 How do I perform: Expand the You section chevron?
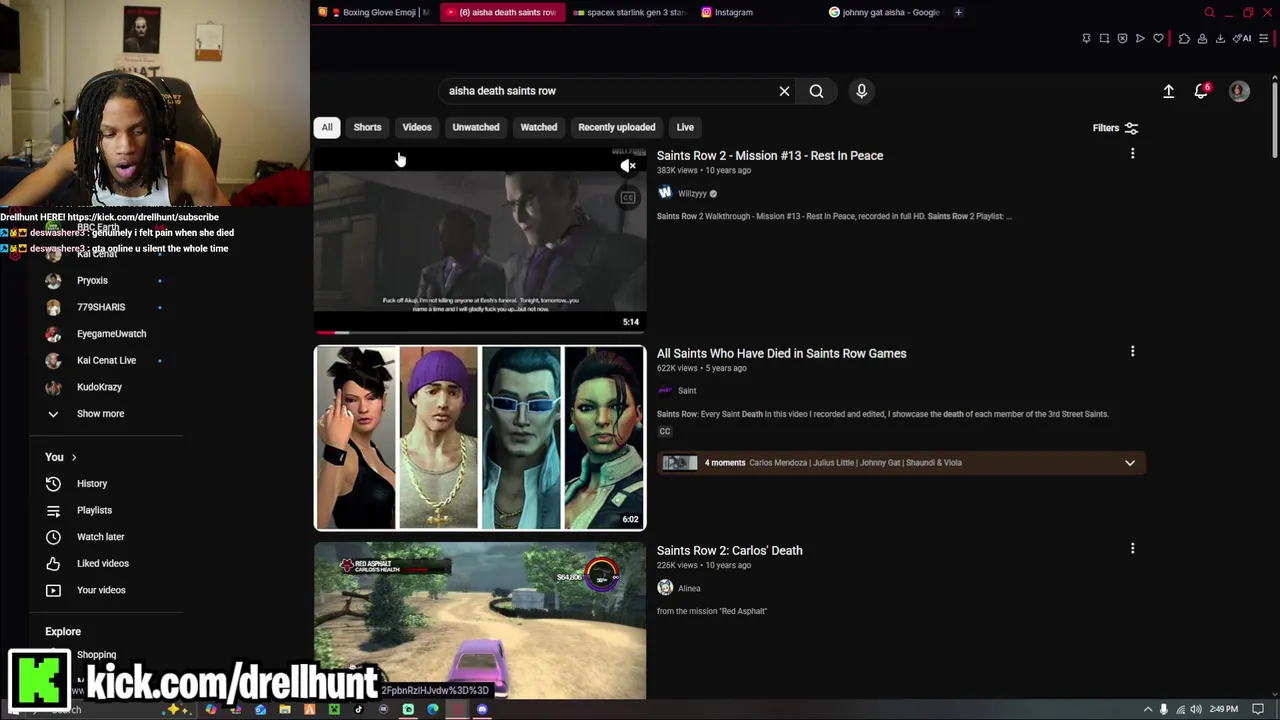(73, 457)
